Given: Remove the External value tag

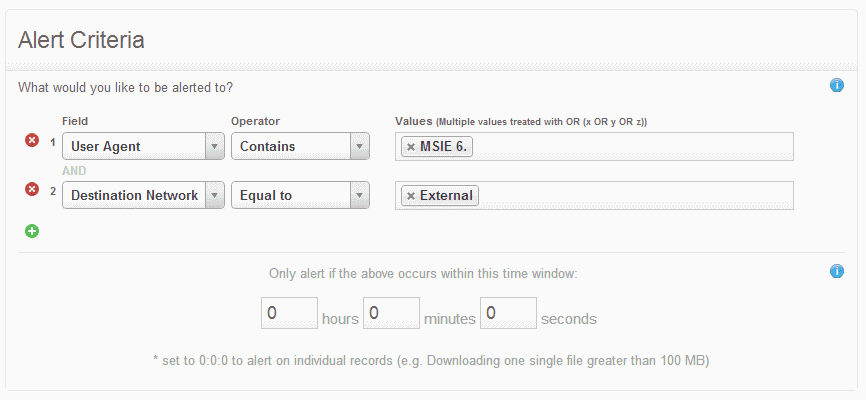Looking at the screenshot, I should click(x=410, y=196).
